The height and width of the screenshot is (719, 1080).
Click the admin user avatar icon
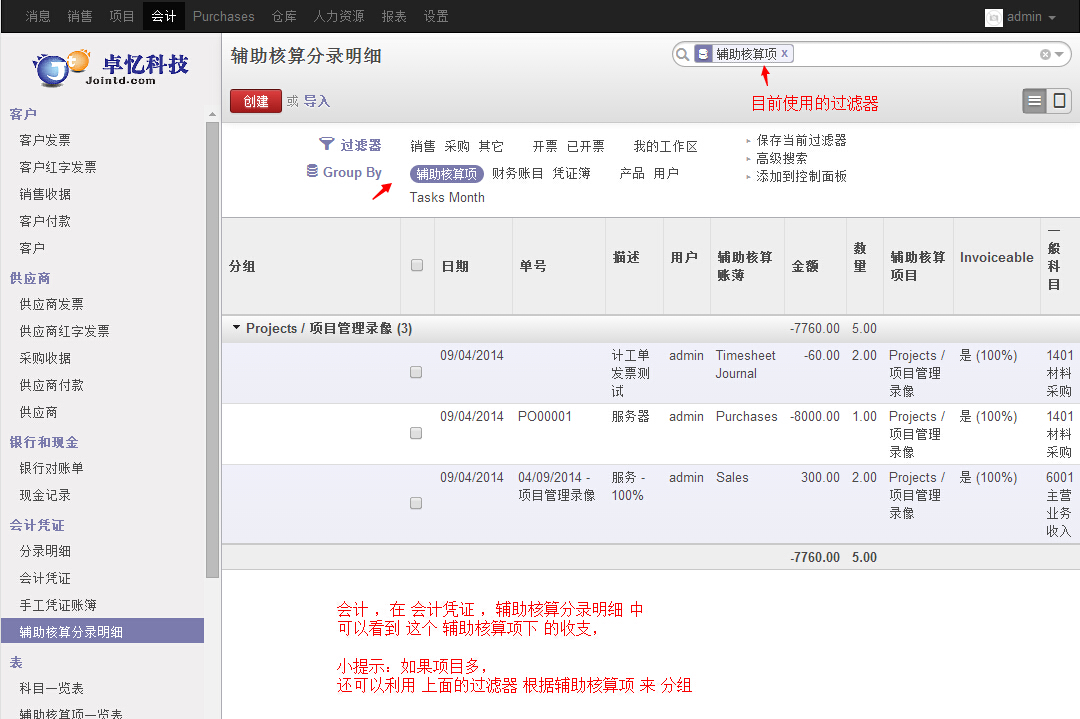pos(993,17)
